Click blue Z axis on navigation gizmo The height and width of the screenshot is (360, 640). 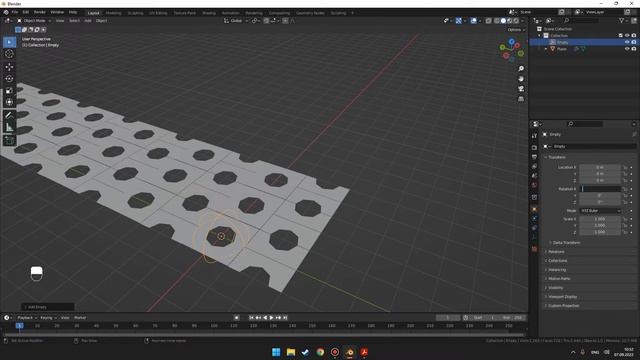[511, 42]
